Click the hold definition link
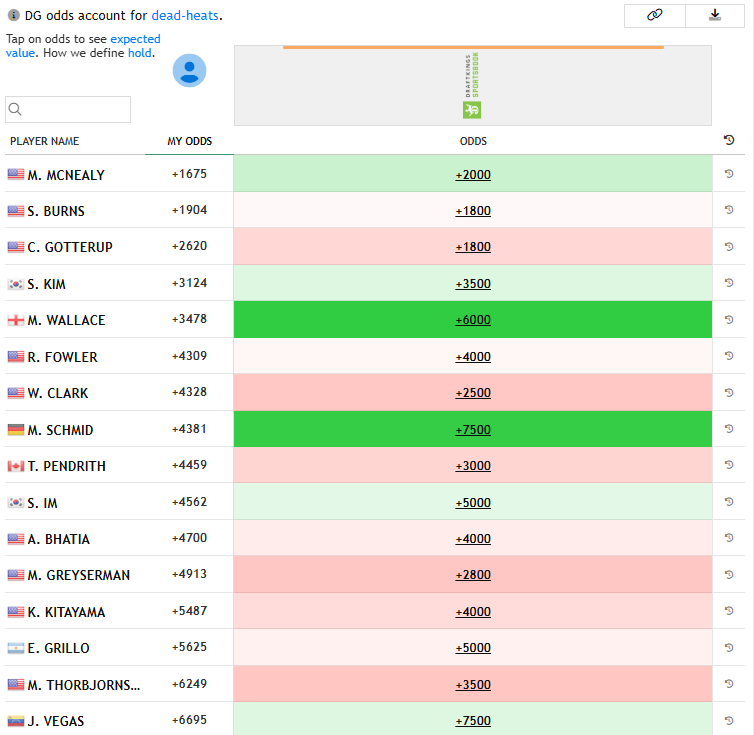Screen dimensions: 754x735 pyautogui.click(x=140, y=53)
